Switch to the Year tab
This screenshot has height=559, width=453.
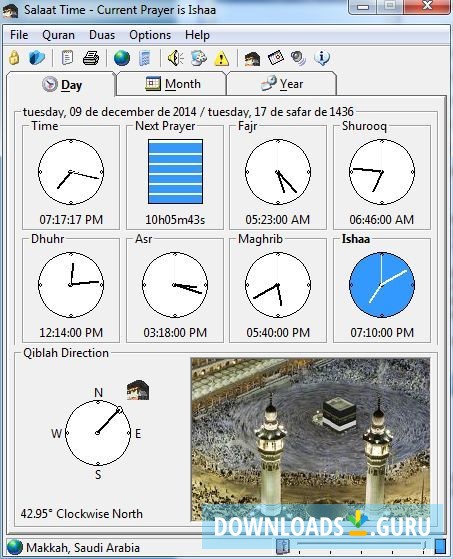pyautogui.click(x=281, y=84)
